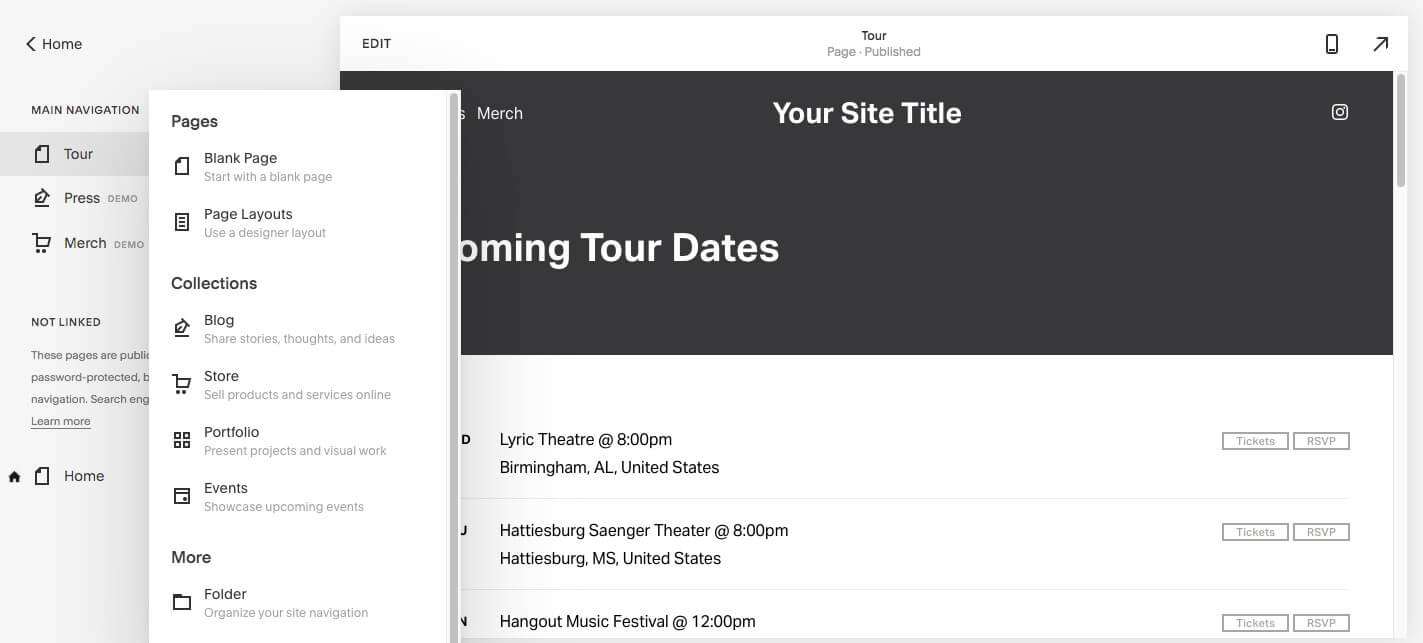Screen dimensions: 1423x643
Task: Select the Blank Page icon
Action: click(182, 165)
